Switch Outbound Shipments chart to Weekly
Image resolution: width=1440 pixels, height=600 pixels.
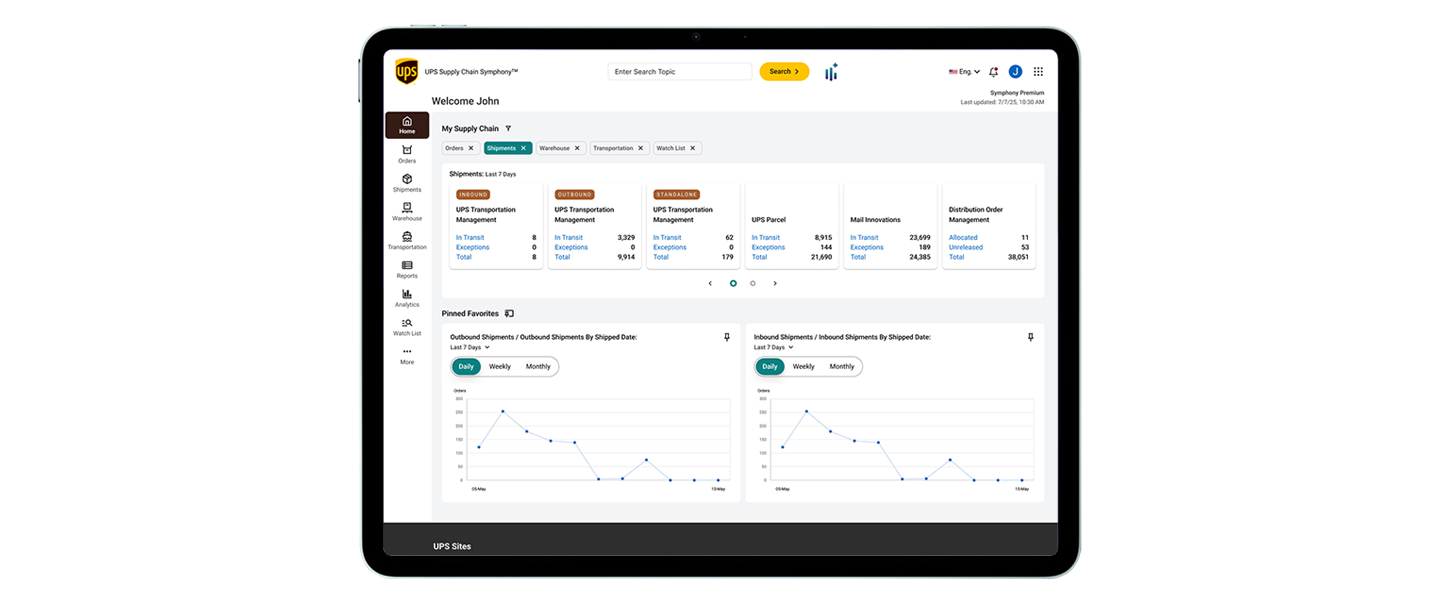coord(500,366)
